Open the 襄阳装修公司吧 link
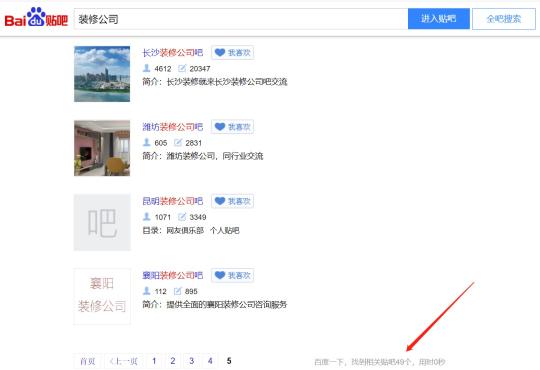Screen dimensions: 540x370 (x=173, y=275)
